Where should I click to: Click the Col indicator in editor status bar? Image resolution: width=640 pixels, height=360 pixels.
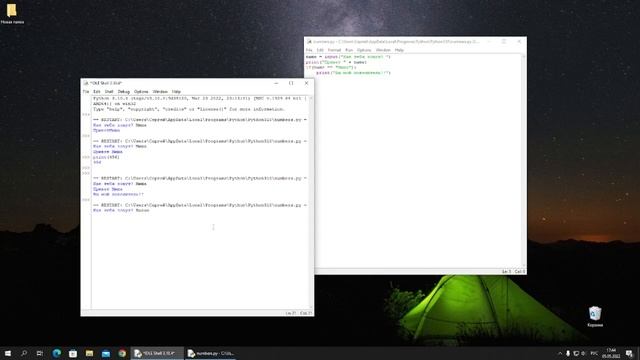(520, 272)
